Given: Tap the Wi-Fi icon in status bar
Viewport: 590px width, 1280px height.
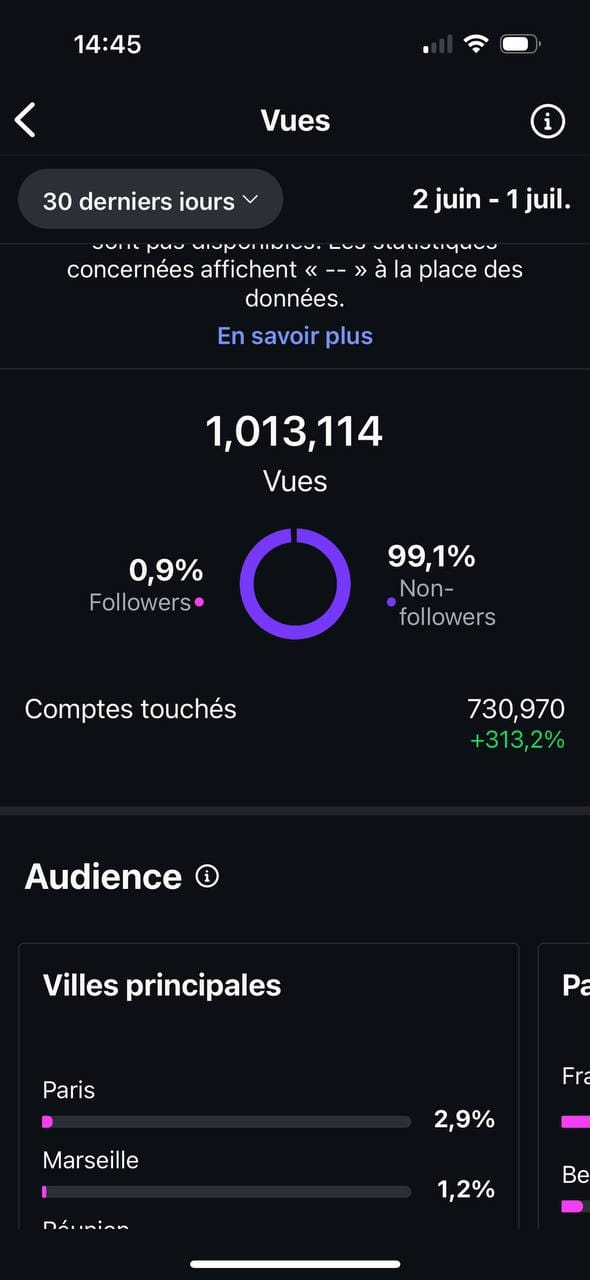Looking at the screenshot, I should point(477,44).
